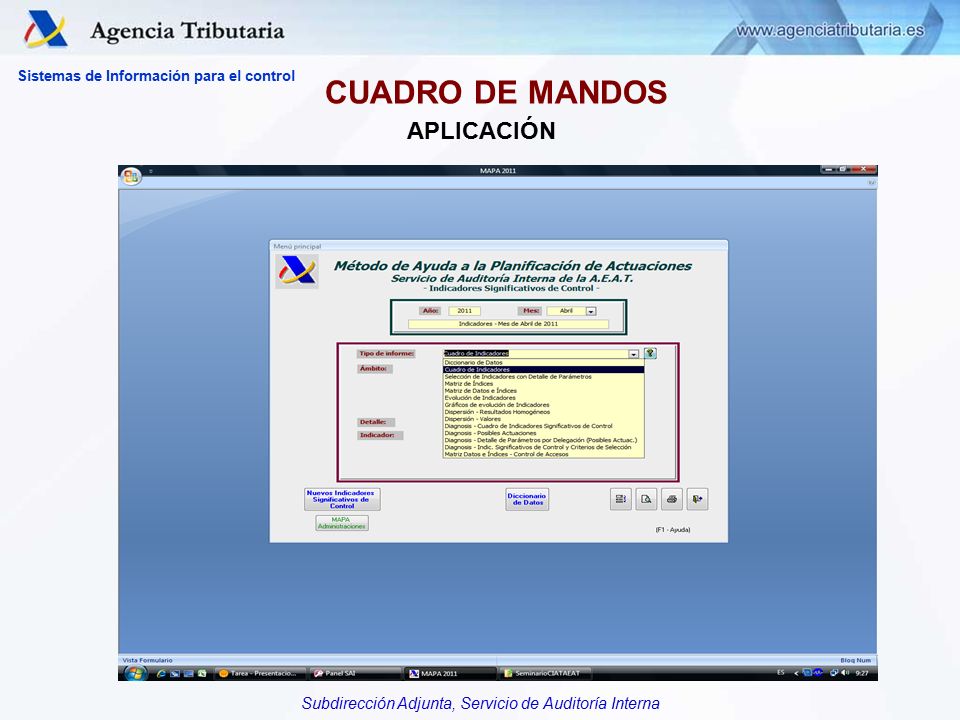Launch Internet Explorer from the quick launch
This screenshot has width=960, height=720.
click(x=161, y=673)
